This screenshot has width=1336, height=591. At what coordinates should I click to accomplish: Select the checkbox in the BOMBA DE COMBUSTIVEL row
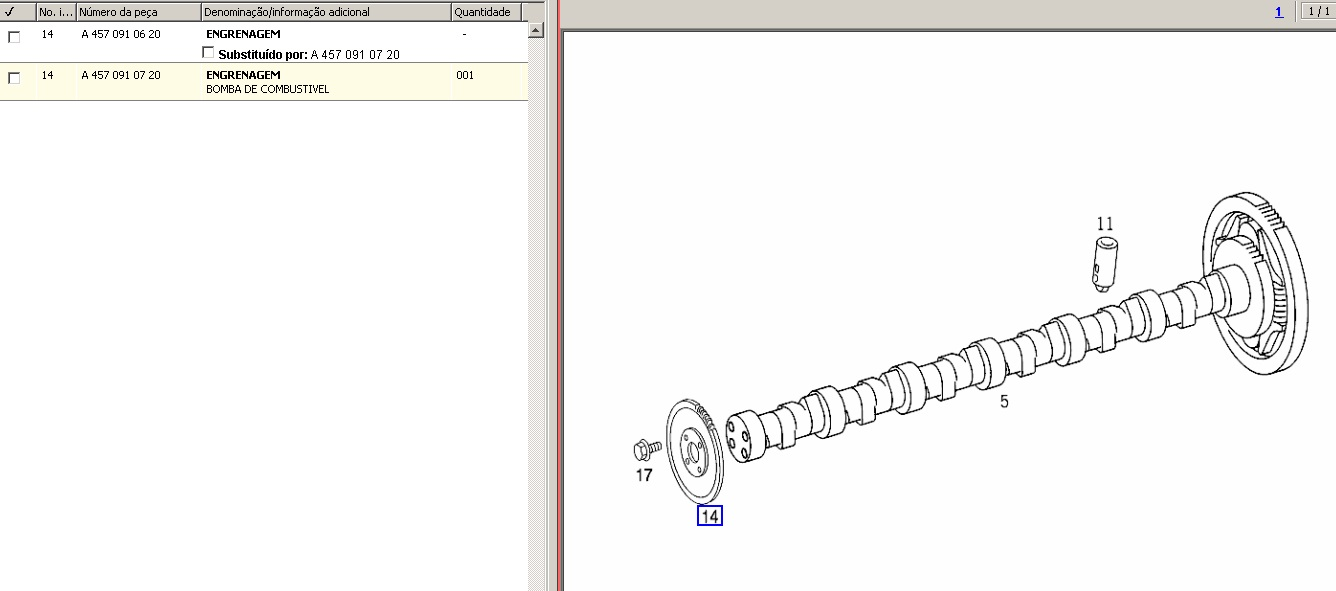pyautogui.click(x=14, y=78)
